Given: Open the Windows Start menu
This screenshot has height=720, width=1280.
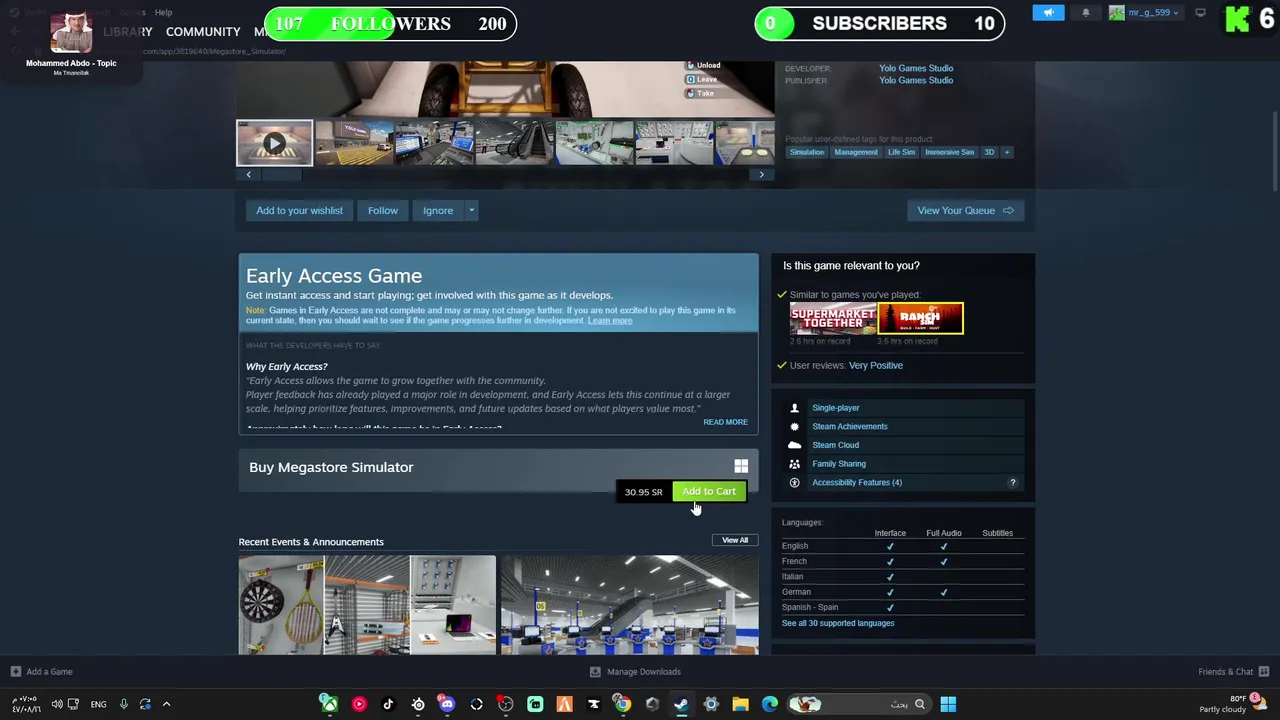Looking at the screenshot, I should point(948,704).
